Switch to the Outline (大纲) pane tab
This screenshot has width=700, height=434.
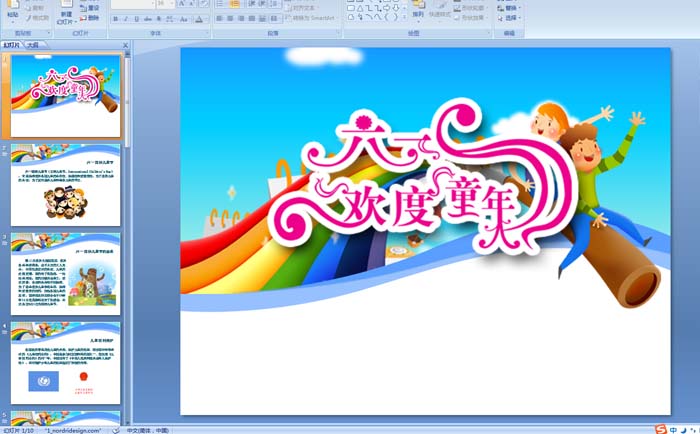pos(33,45)
